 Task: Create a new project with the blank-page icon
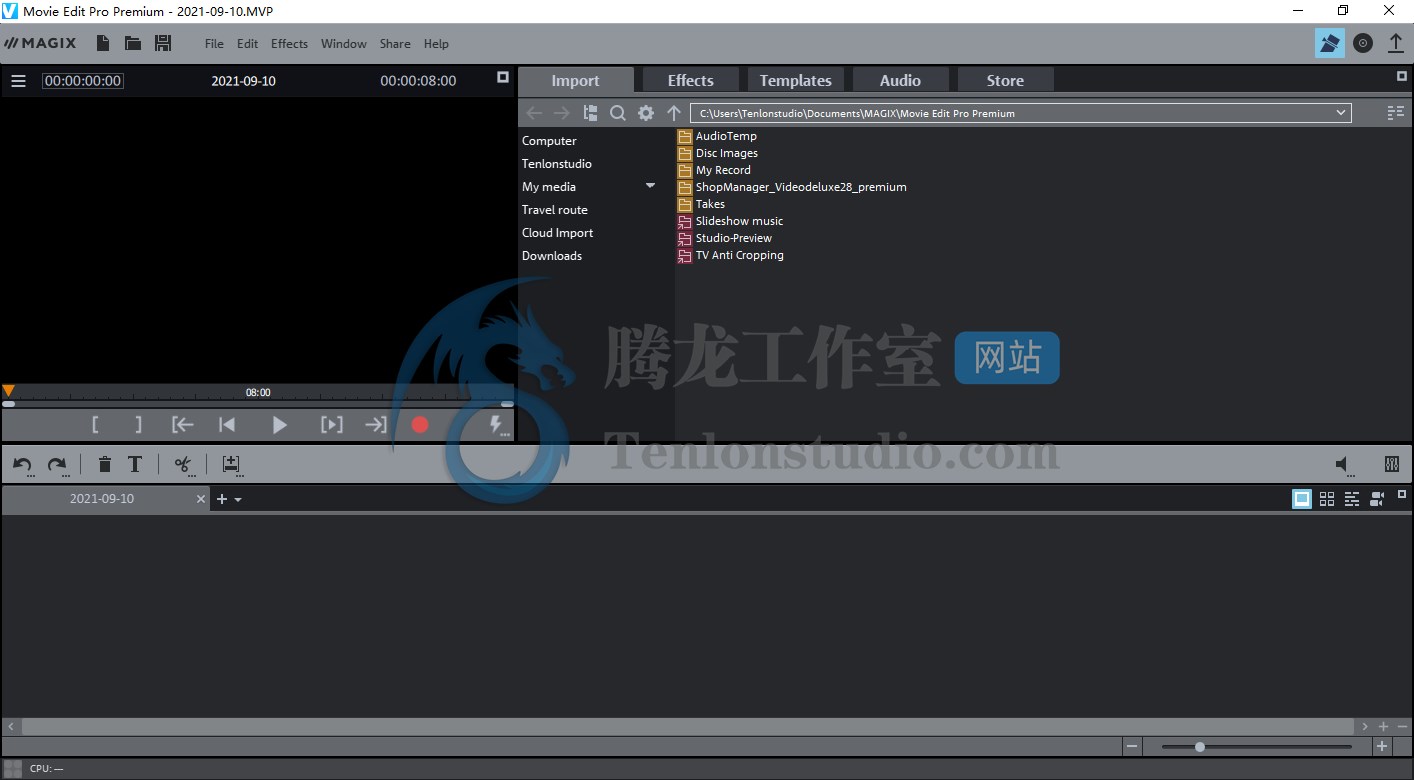pyautogui.click(x=103, y=43)
